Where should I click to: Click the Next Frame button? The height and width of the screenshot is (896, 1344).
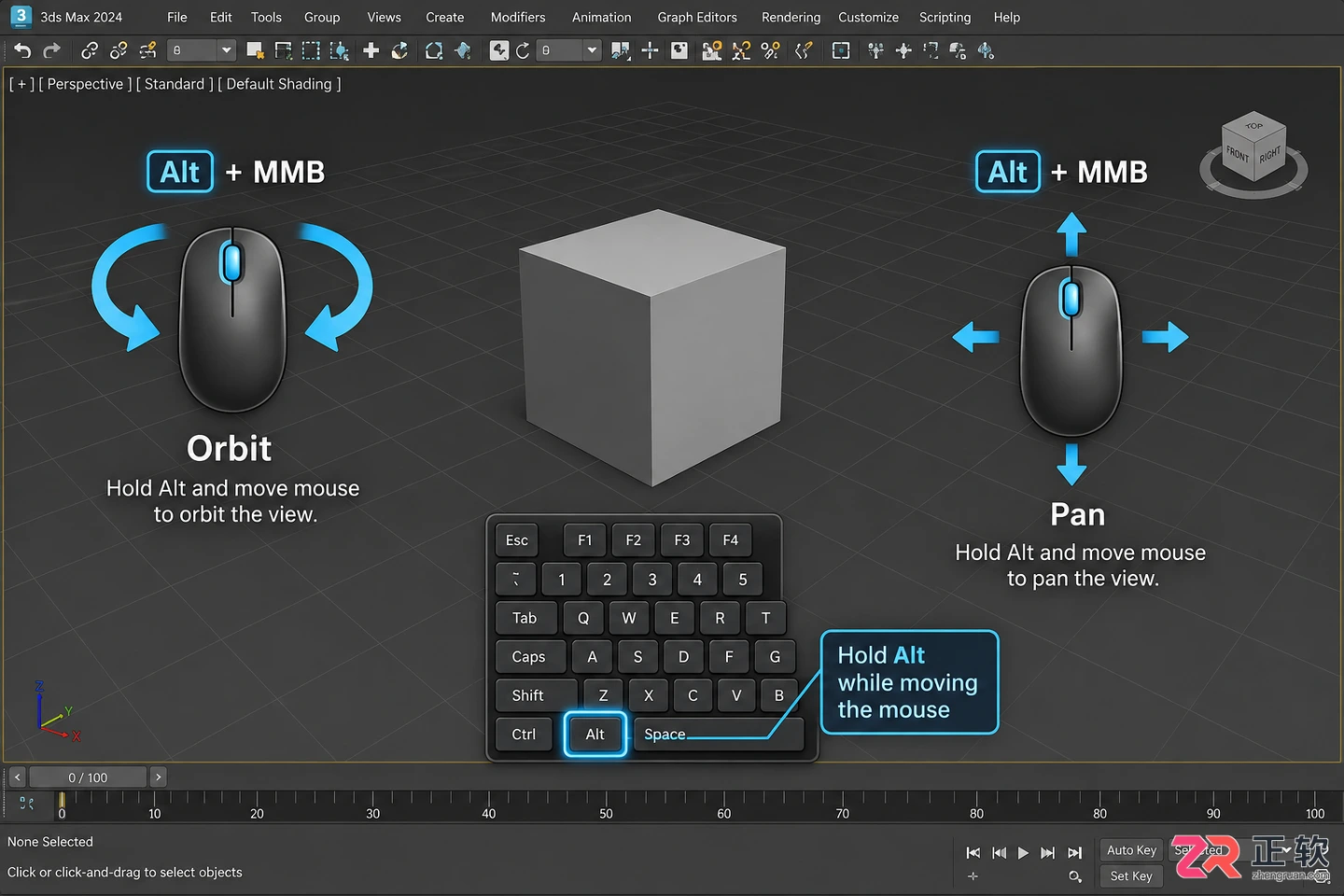coord(1048,852)
